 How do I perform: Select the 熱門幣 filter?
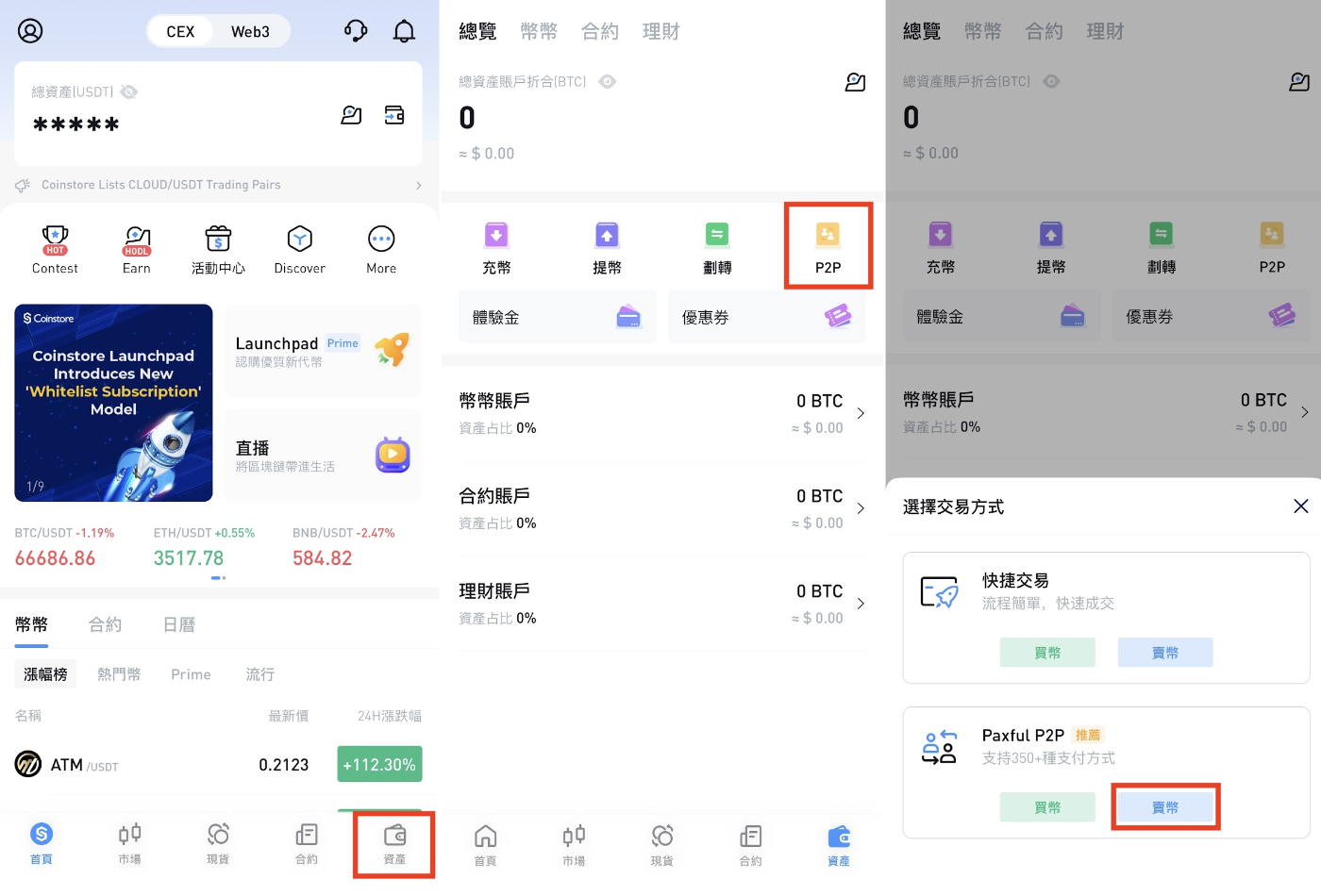click(x=119, y=674)
